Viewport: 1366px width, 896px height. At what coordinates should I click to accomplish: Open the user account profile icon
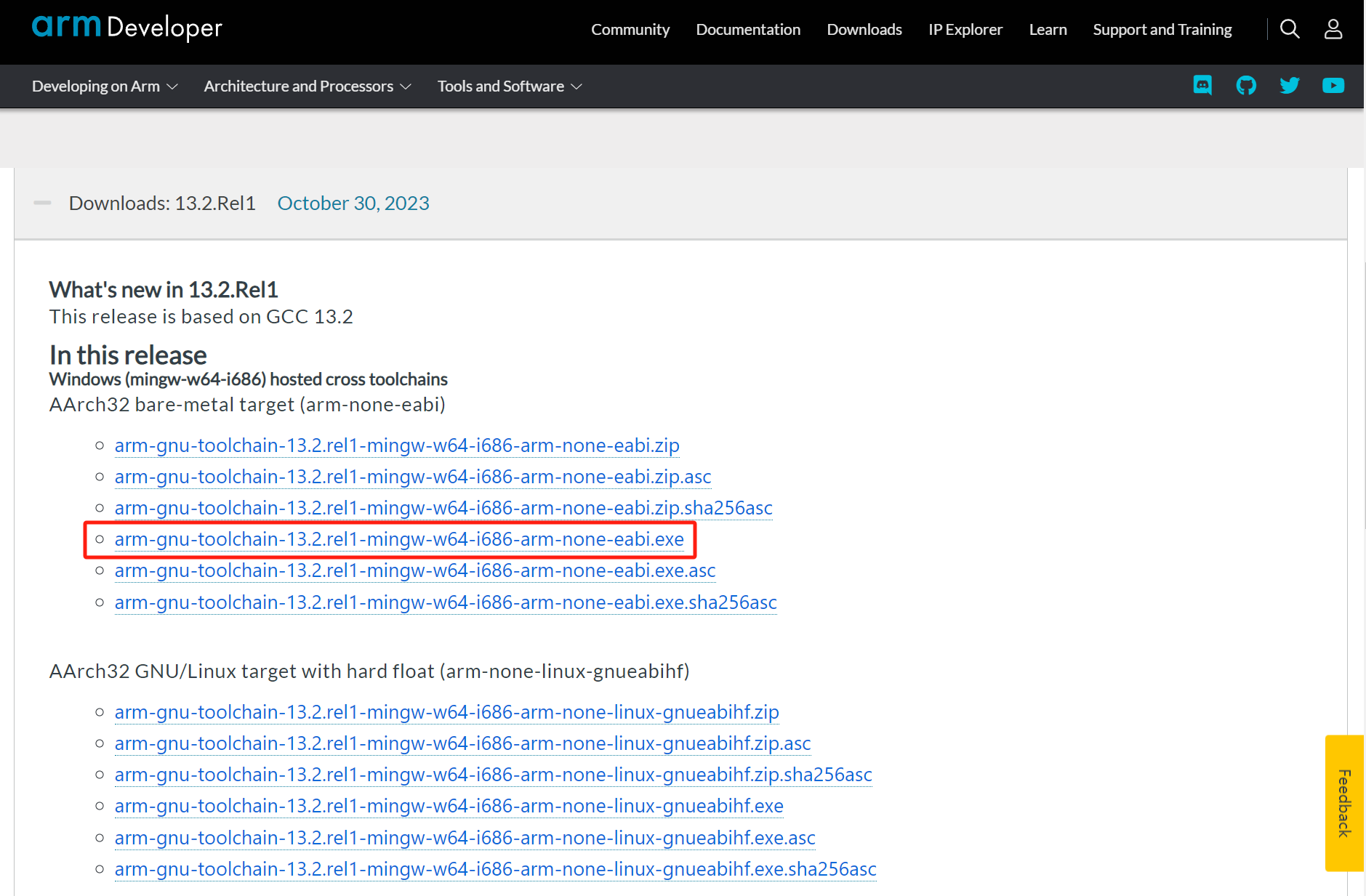pos(1333,29)
